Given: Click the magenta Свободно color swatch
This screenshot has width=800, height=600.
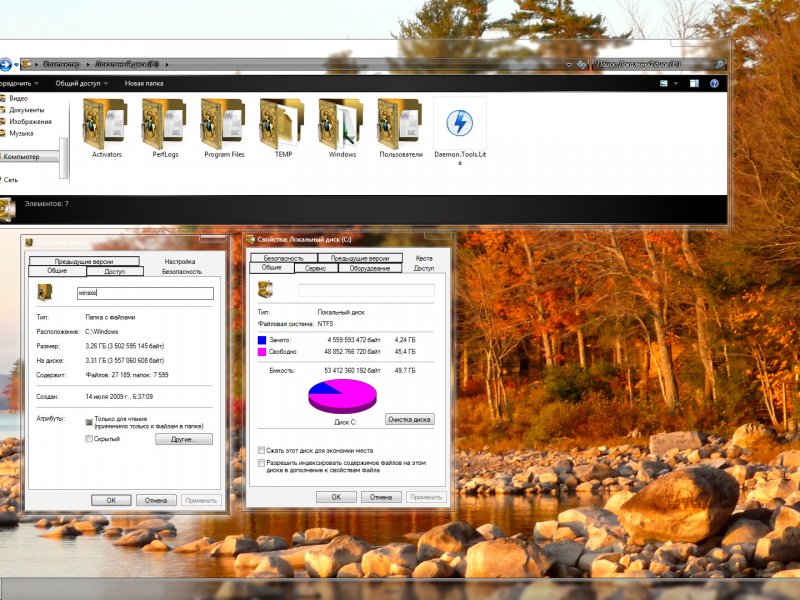Looking at the screenshot, I should pyautogui.click(x=262, y=352).
